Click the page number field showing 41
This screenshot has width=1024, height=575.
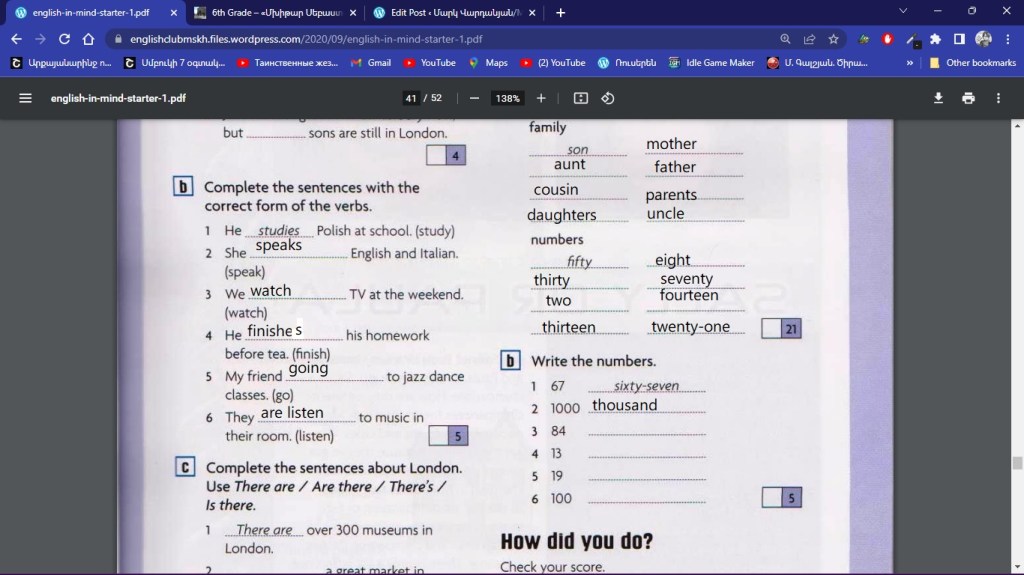pos(411,98)
